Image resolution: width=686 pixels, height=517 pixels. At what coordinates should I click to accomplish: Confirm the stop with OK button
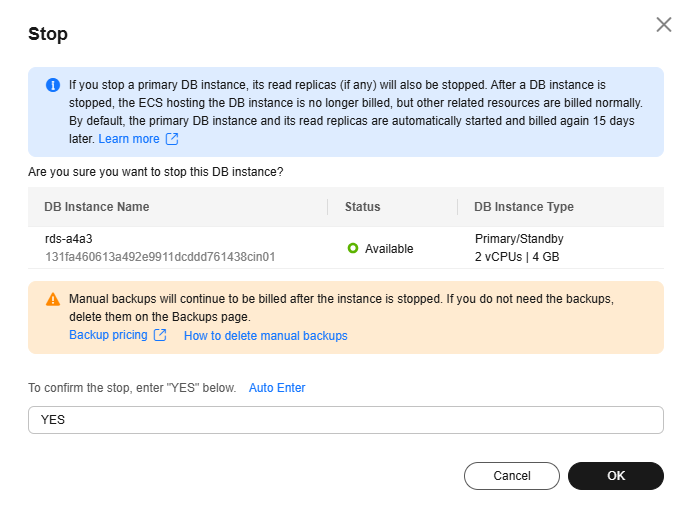616,476
